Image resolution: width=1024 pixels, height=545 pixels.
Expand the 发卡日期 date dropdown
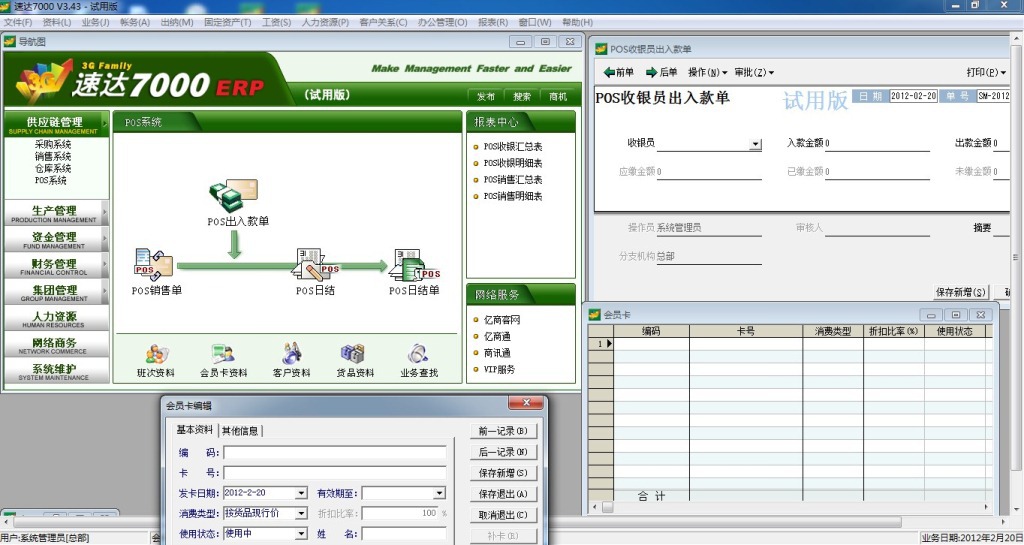pos(301,493)
